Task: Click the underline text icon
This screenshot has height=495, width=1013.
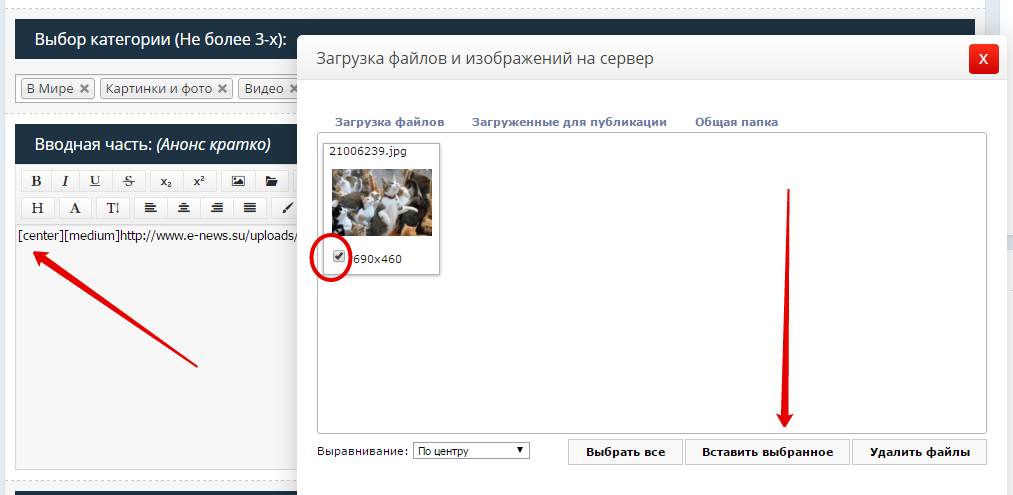Action: click(95, 181)
